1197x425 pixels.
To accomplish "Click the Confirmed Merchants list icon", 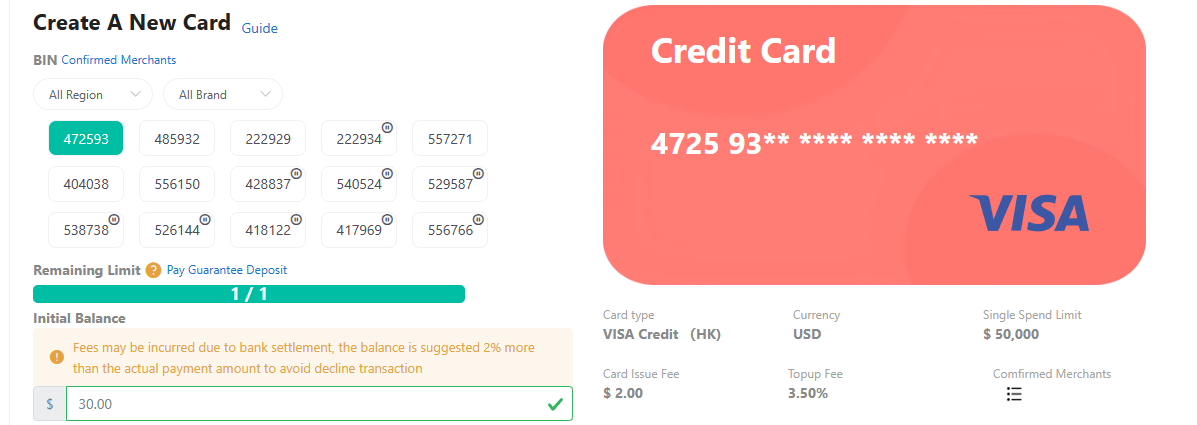I will pos(1013,394).
